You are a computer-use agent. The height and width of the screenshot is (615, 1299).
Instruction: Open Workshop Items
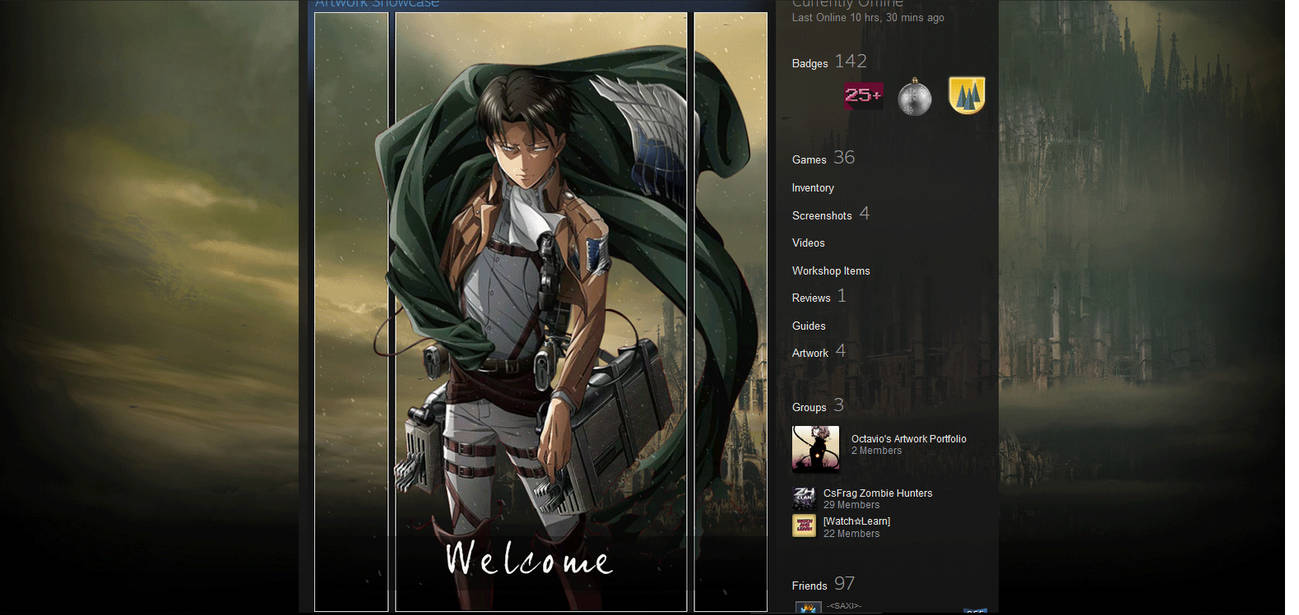831,271
